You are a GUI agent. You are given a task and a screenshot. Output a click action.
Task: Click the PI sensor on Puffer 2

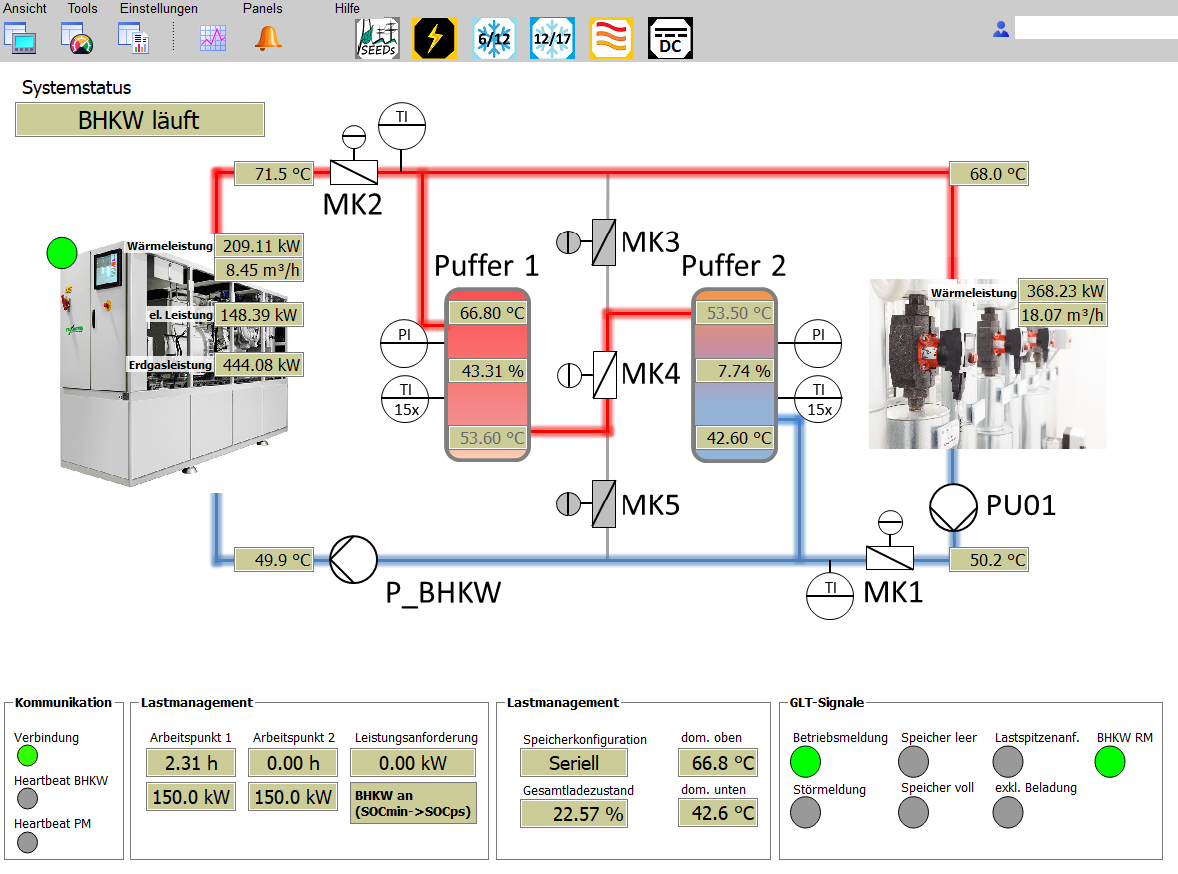[x=817, y=343]
